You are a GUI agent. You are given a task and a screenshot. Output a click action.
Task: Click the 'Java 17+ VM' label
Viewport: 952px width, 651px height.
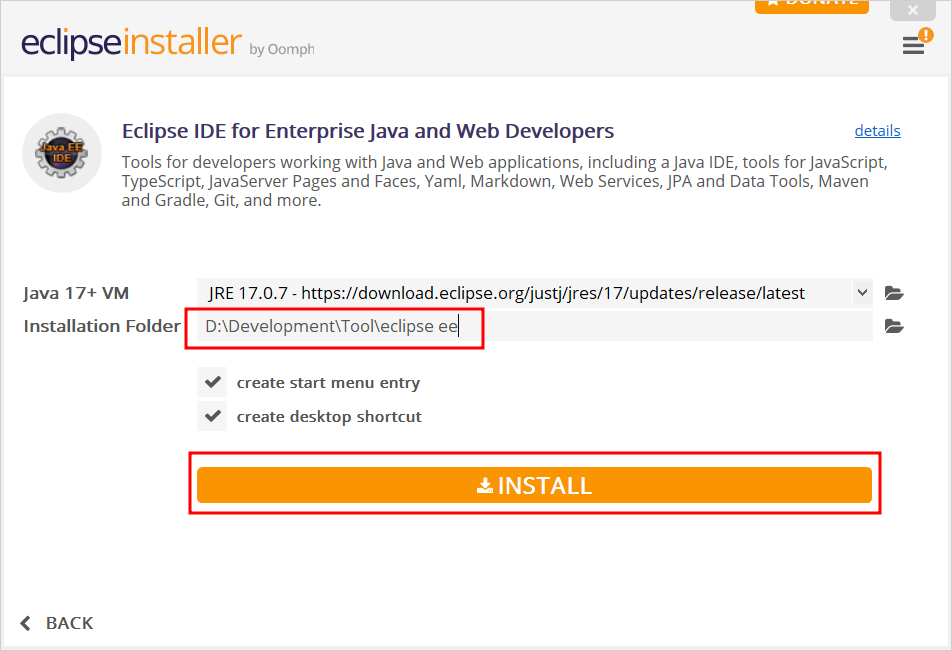pyautogui.click(x=76, y=293)
